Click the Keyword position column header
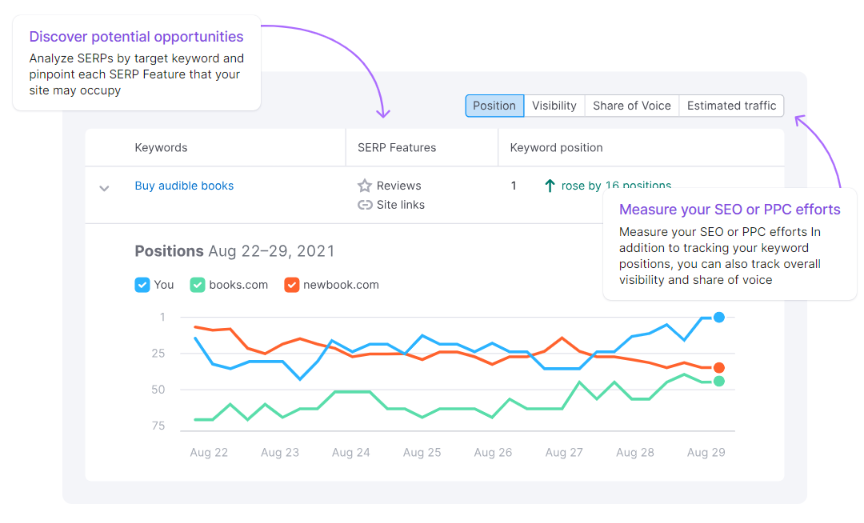 point(556,148)
